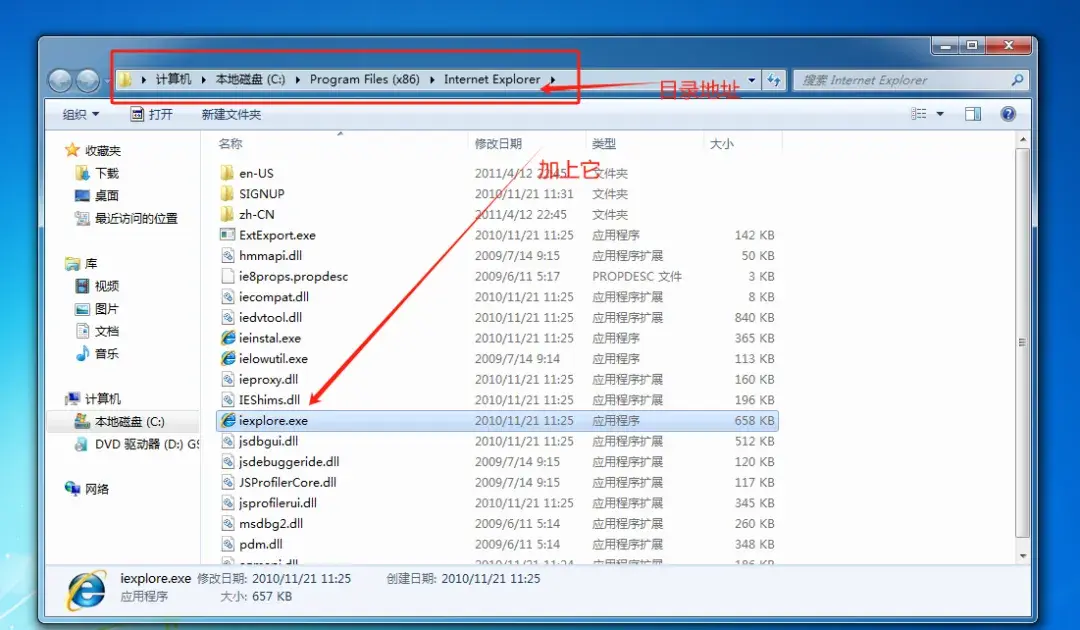Sort files by 修改日期 column header
The width and height of the screenshot is (1080, 630).
pyautogui.click(x=498, y=144)
